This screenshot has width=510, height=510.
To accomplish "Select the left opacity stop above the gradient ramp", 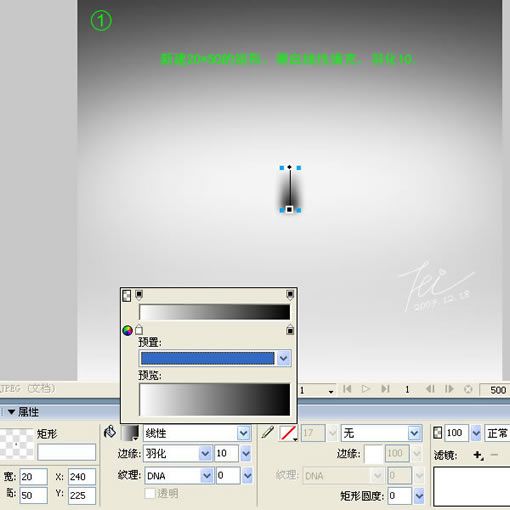I will 139,295.
